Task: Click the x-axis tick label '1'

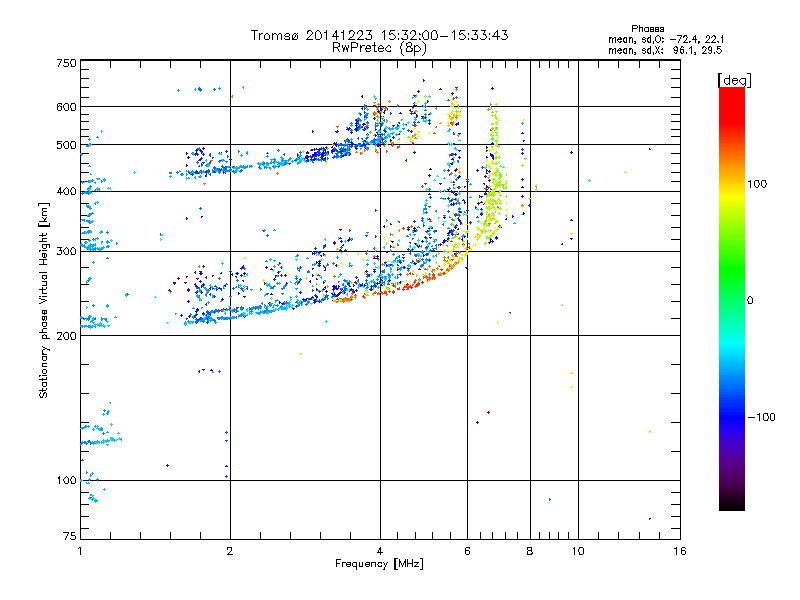Action: (x=80, y=551)
